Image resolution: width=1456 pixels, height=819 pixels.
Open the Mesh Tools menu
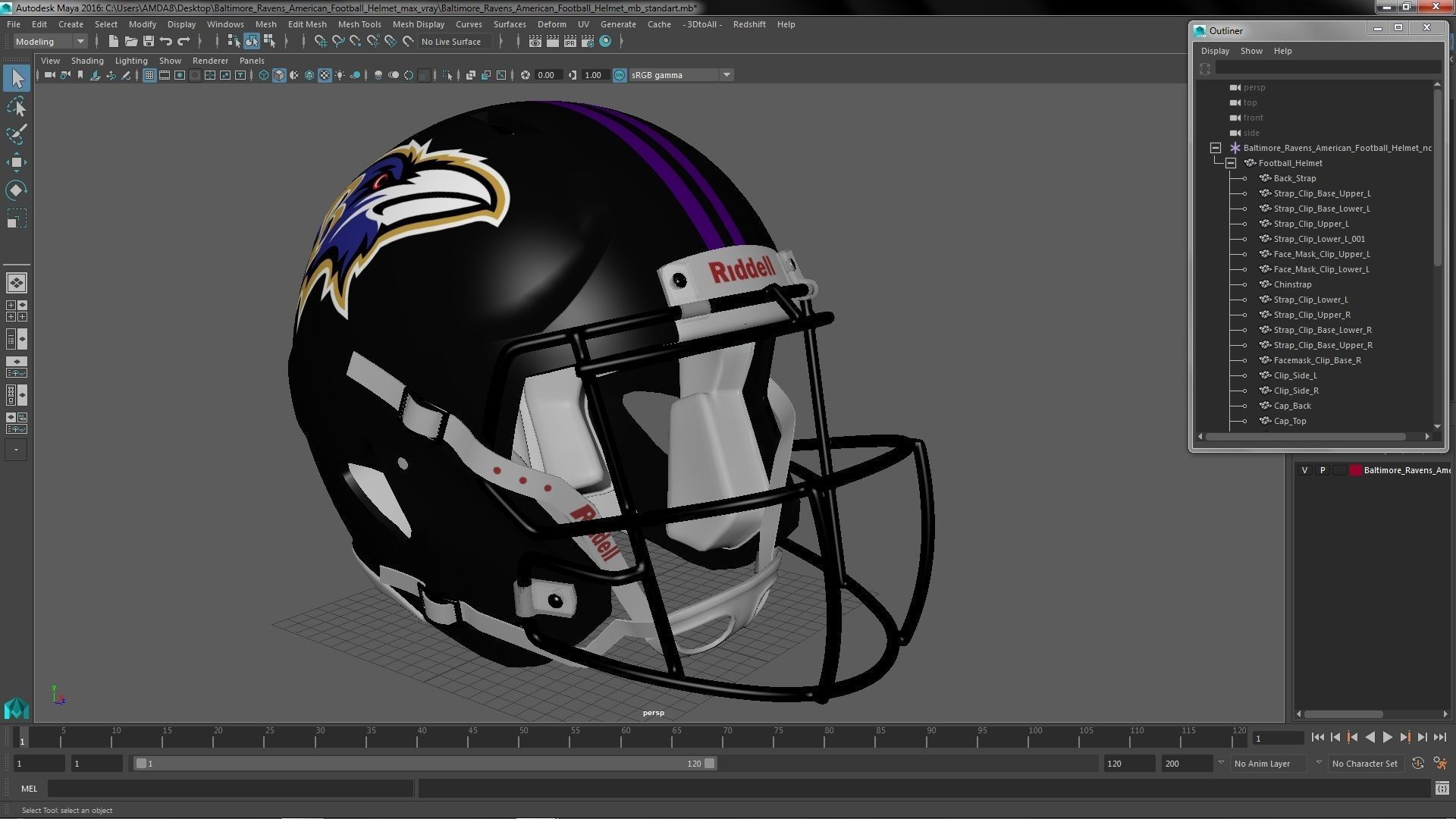pyautogui.click(x=359, y=24)
